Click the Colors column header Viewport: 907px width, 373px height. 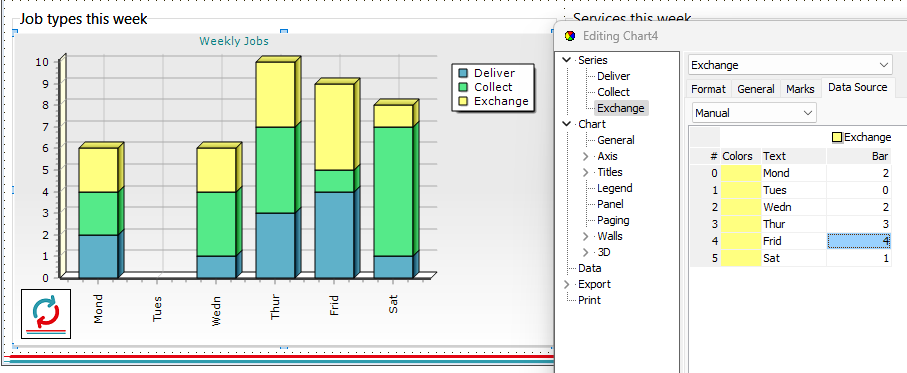(740, 156)
